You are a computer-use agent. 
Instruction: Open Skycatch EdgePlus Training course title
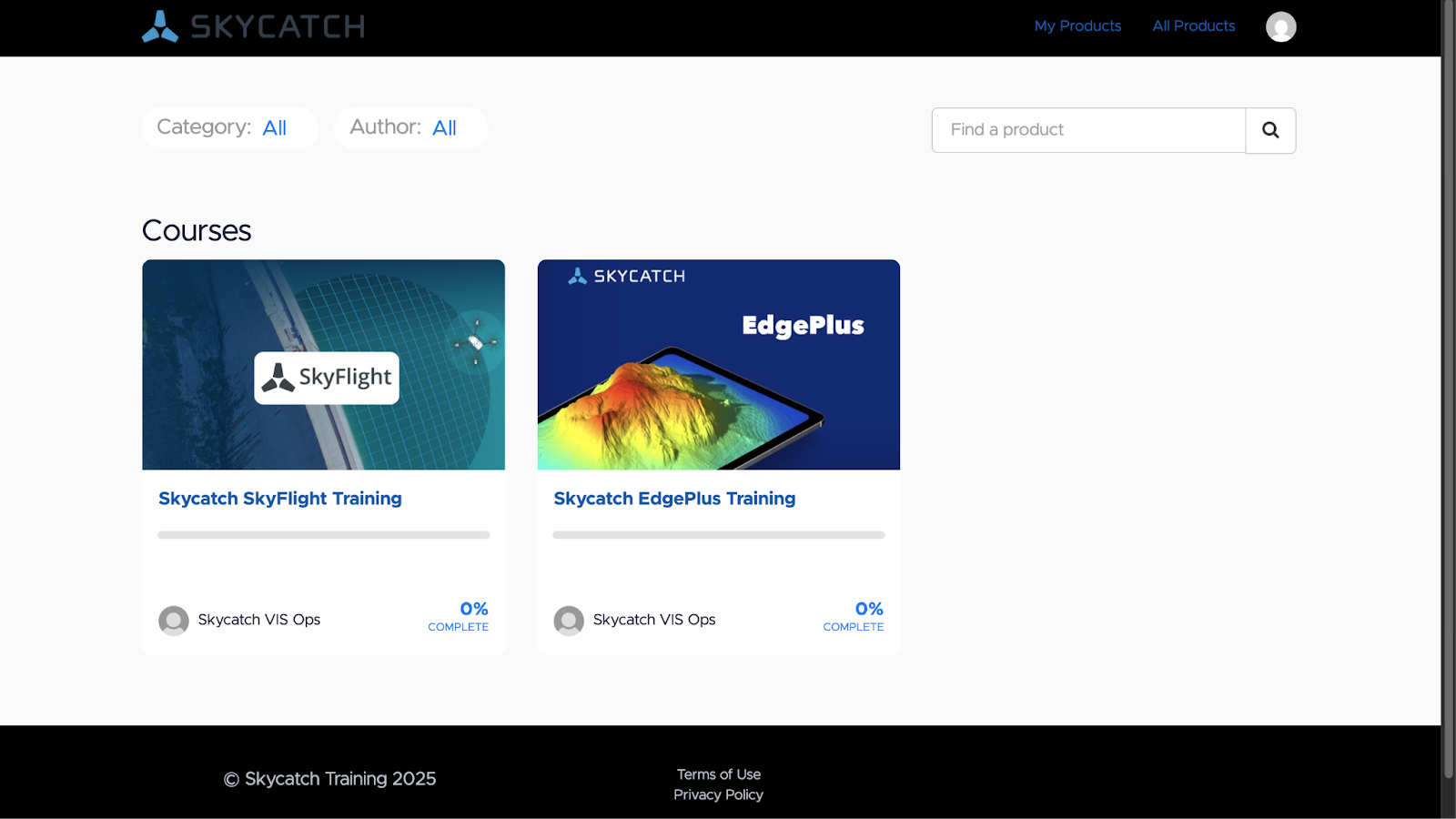click(674, 499)
